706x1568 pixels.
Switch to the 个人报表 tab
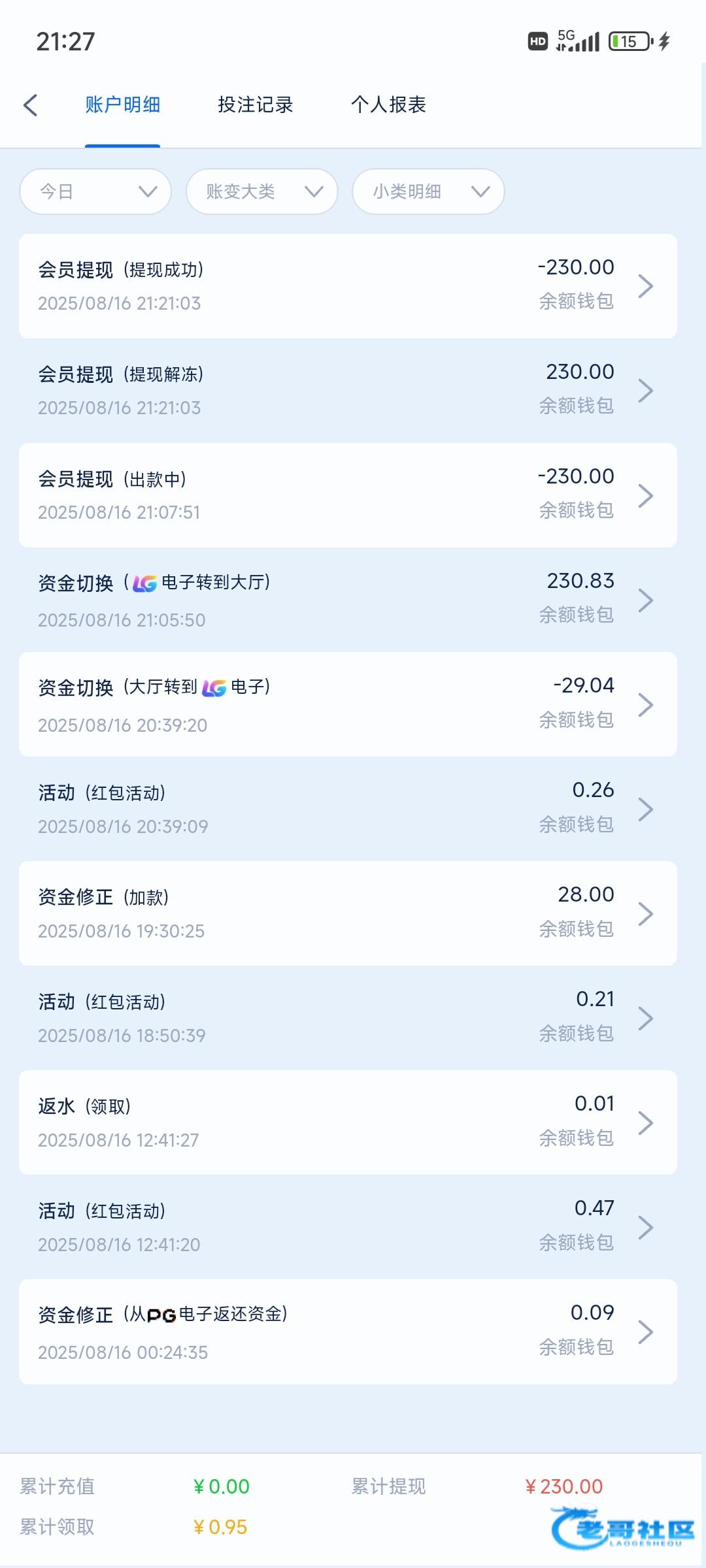(388, 105)
